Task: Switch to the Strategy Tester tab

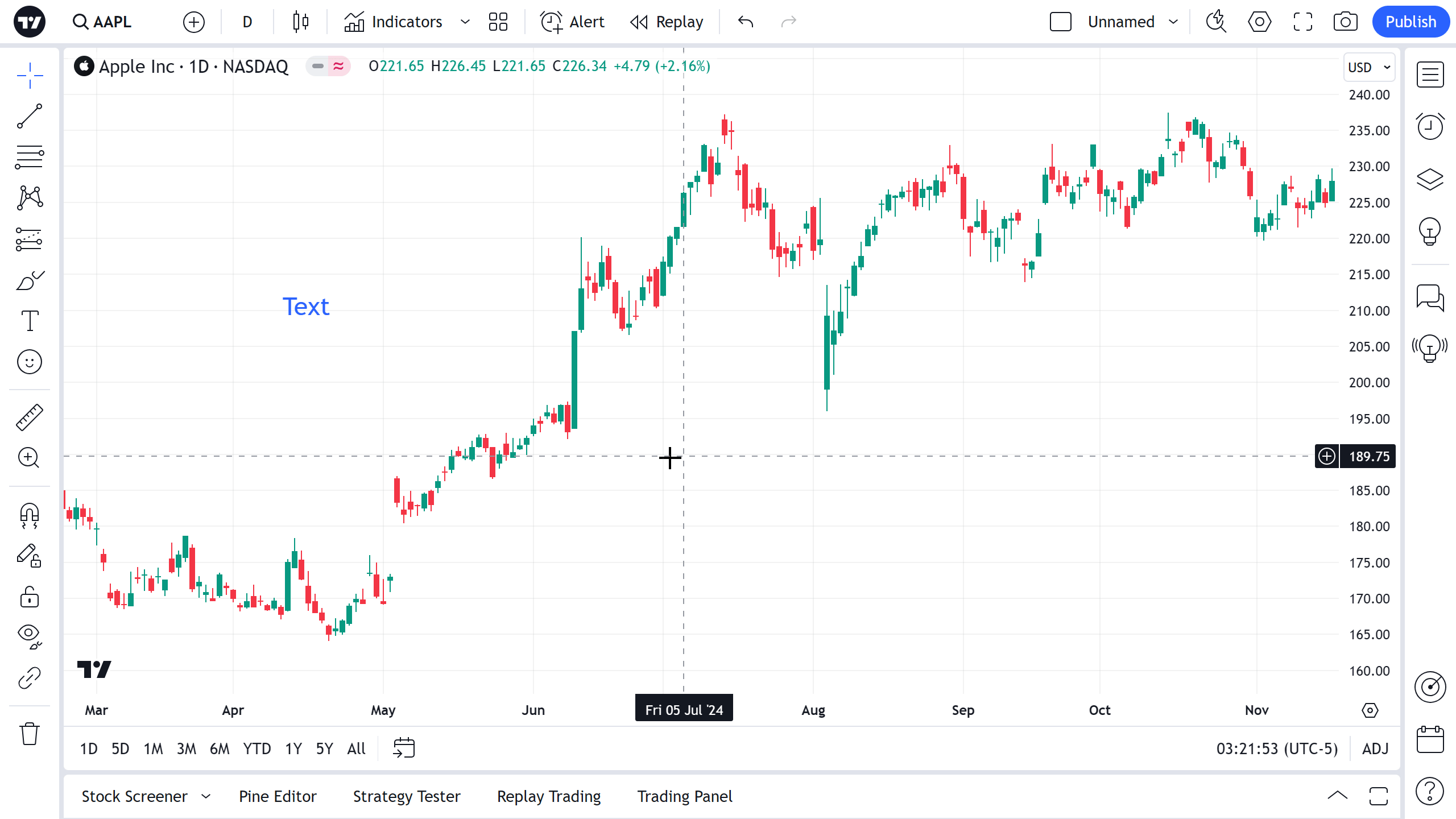Action: (407, 796)
